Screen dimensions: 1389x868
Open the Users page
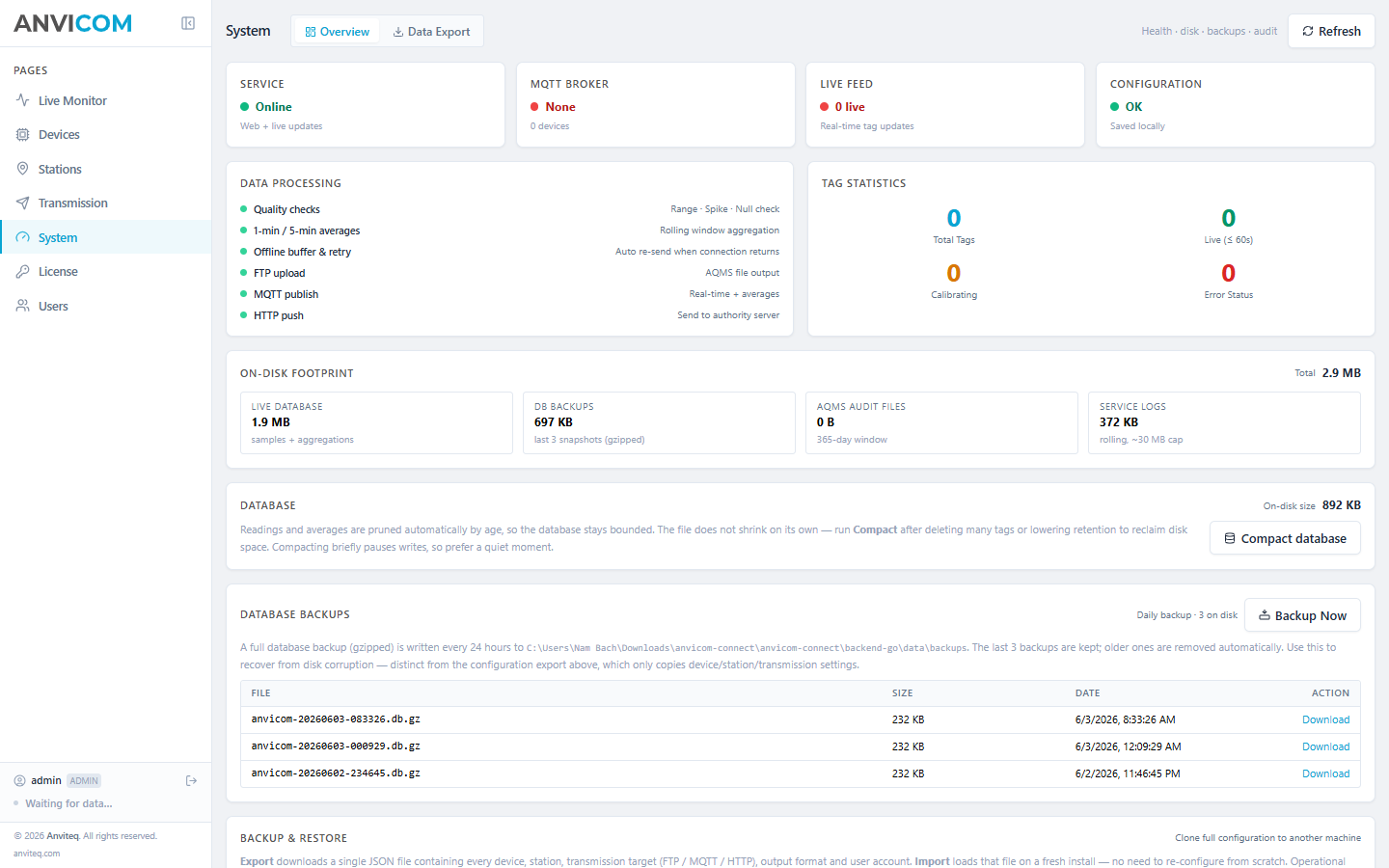point(105,306)
